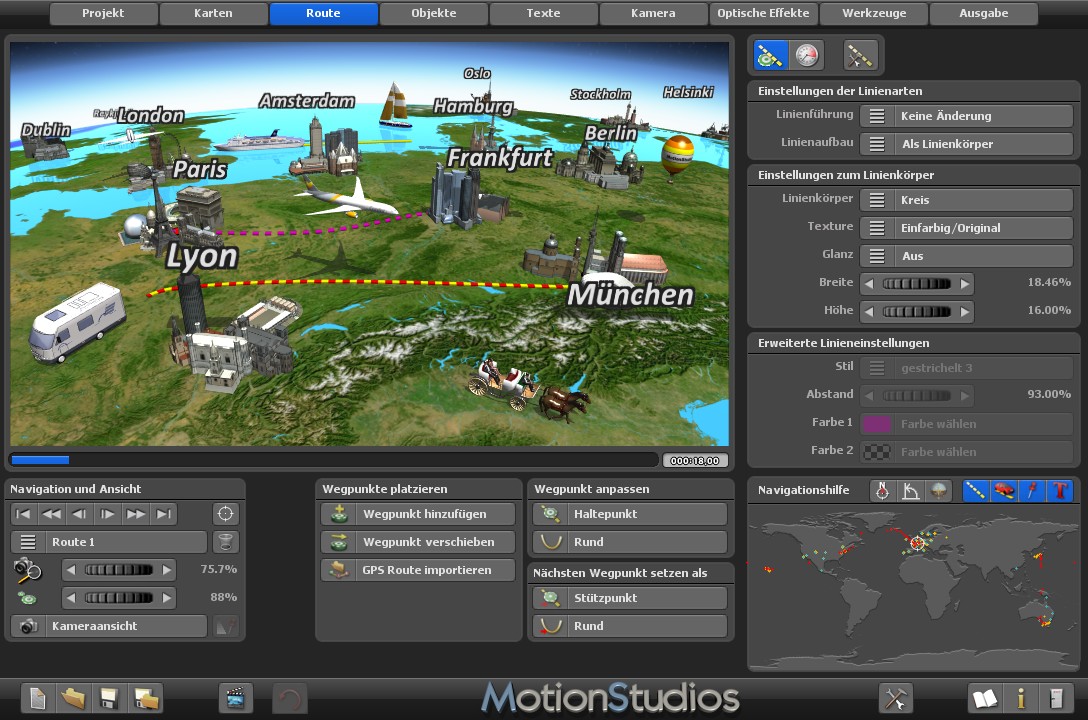Toggle the angle indicator icon in Navigationshilfe
This screenshot has width=1088, height=720.
pyautogui.click(x=910, y=490)
